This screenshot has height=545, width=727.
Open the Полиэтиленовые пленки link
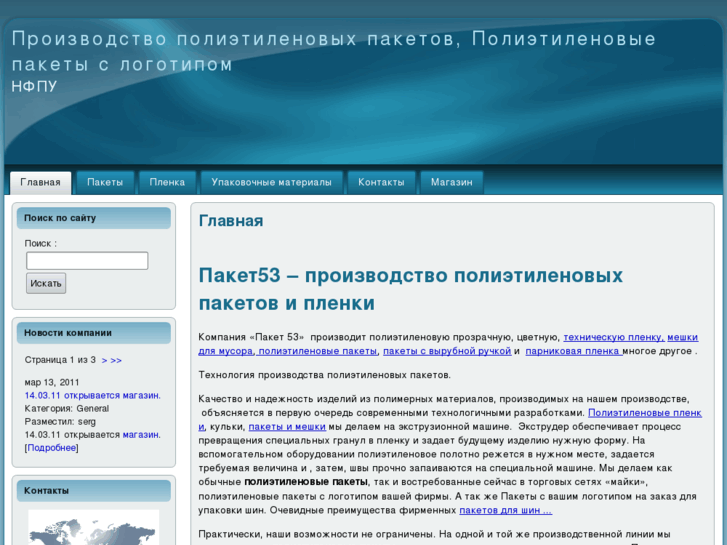(x=645, y=413)
